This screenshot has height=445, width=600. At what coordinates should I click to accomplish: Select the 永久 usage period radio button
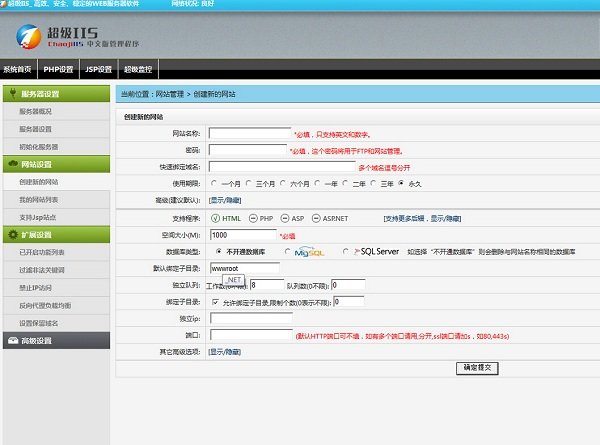(x=402, y=184)
